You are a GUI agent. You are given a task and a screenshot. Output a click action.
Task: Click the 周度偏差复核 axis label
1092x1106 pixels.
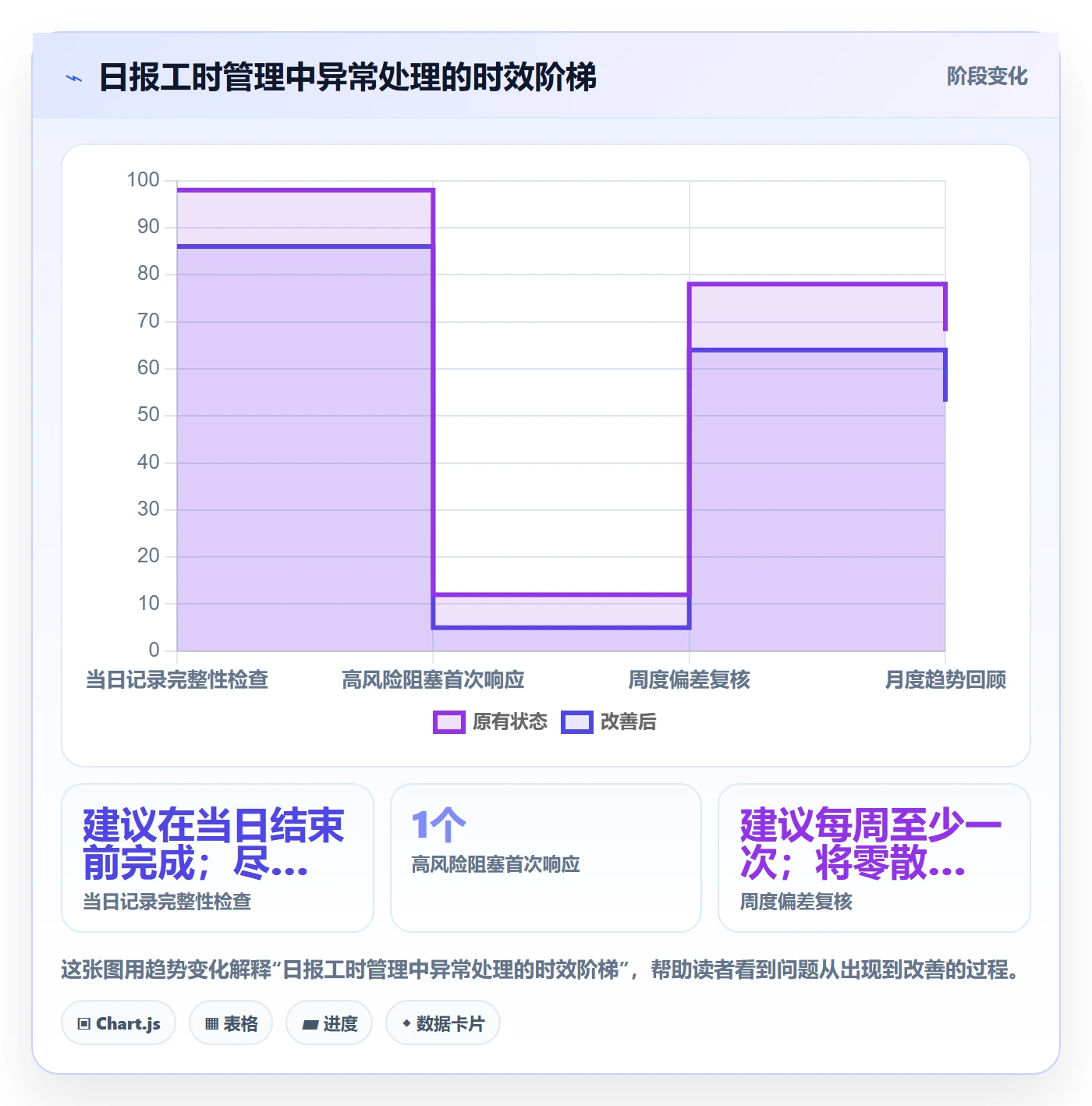coord(690,680)
